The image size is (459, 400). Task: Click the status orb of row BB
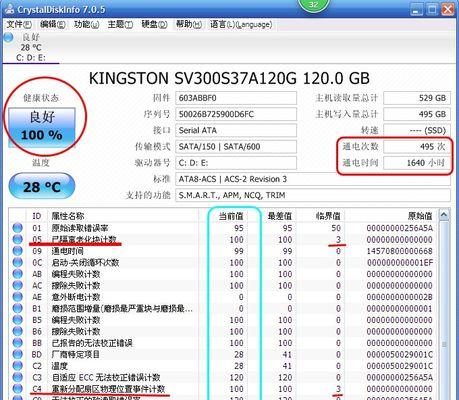click(x=17, y=343)
